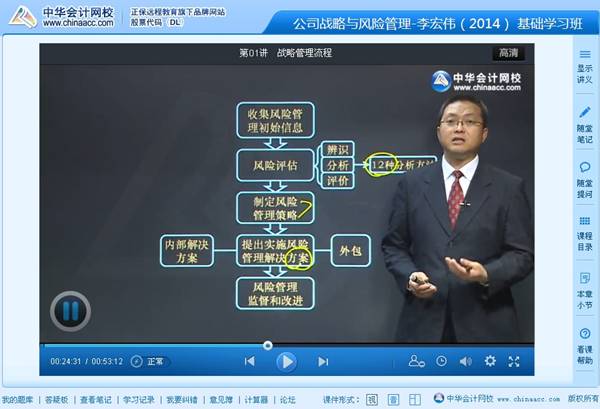Open 我的题库 link
This screenshot has height=409, width=600.
[18, 400]
